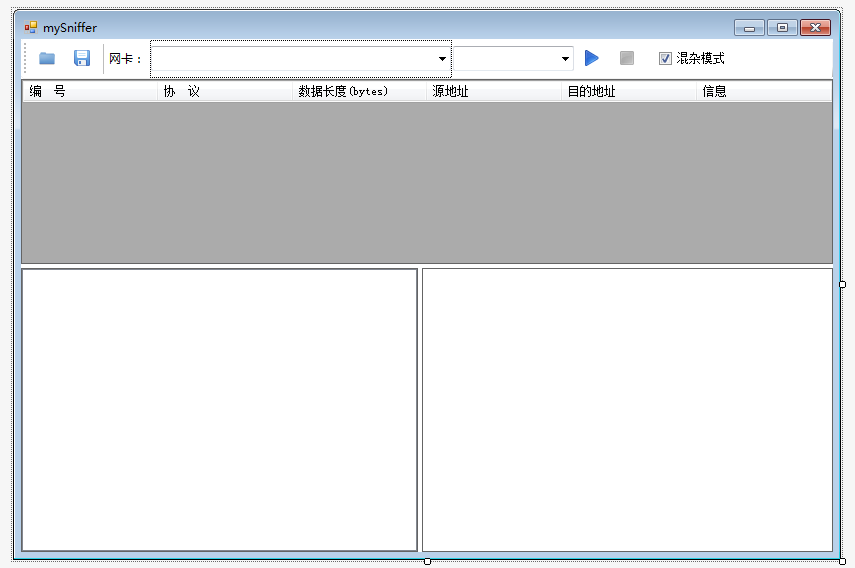Image resolution: width=855 pixels, height=568 pixels.
Task: Click the 数据长度(bytes) column header
Action: coord(359,91)
